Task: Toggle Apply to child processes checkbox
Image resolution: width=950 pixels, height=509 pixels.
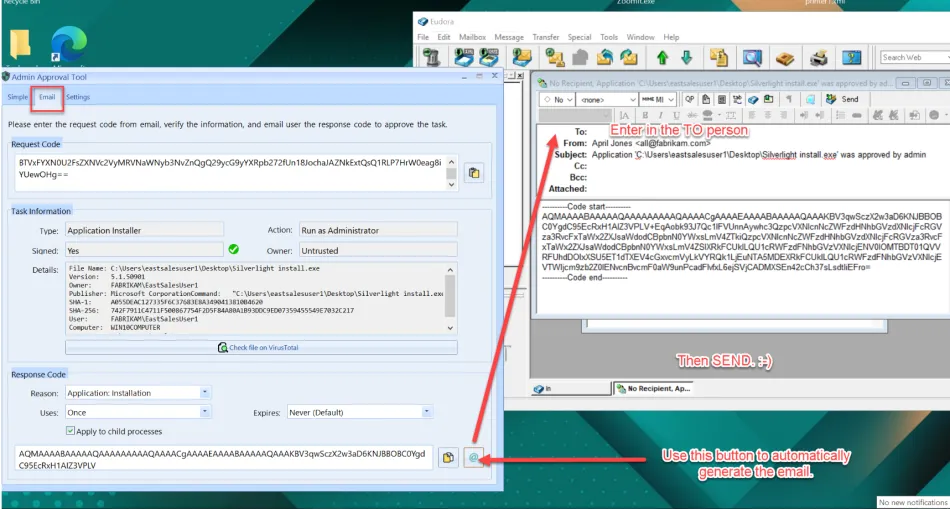Action: (x=70, y=431)
